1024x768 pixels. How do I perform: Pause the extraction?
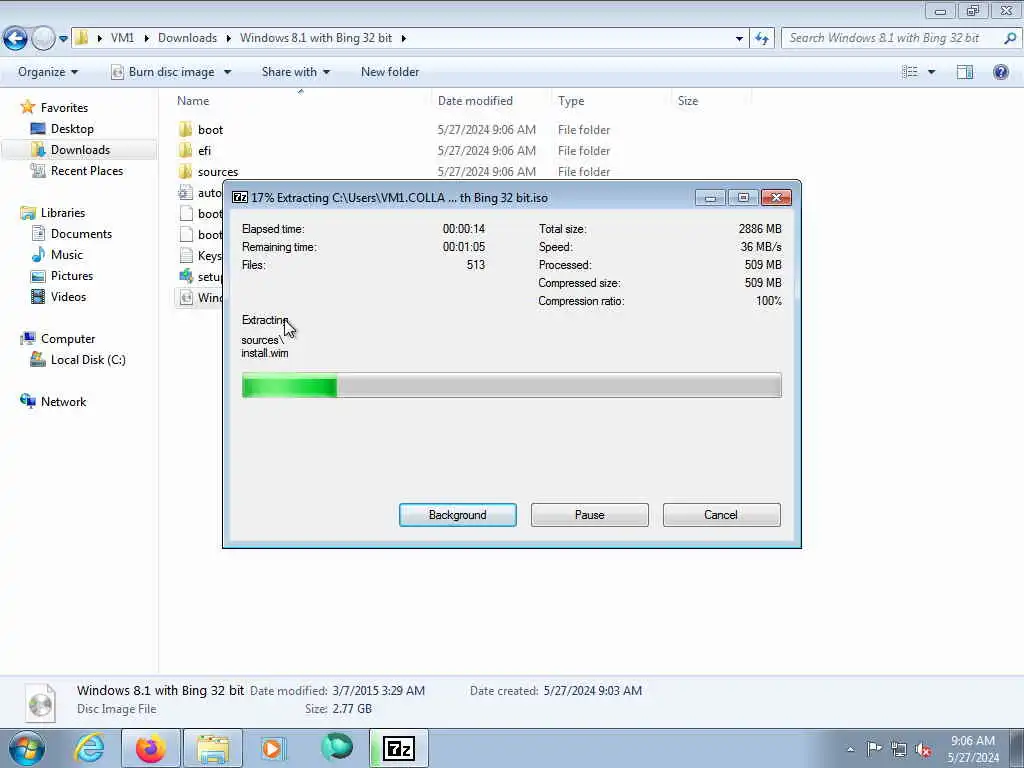(x=589, y=515)
